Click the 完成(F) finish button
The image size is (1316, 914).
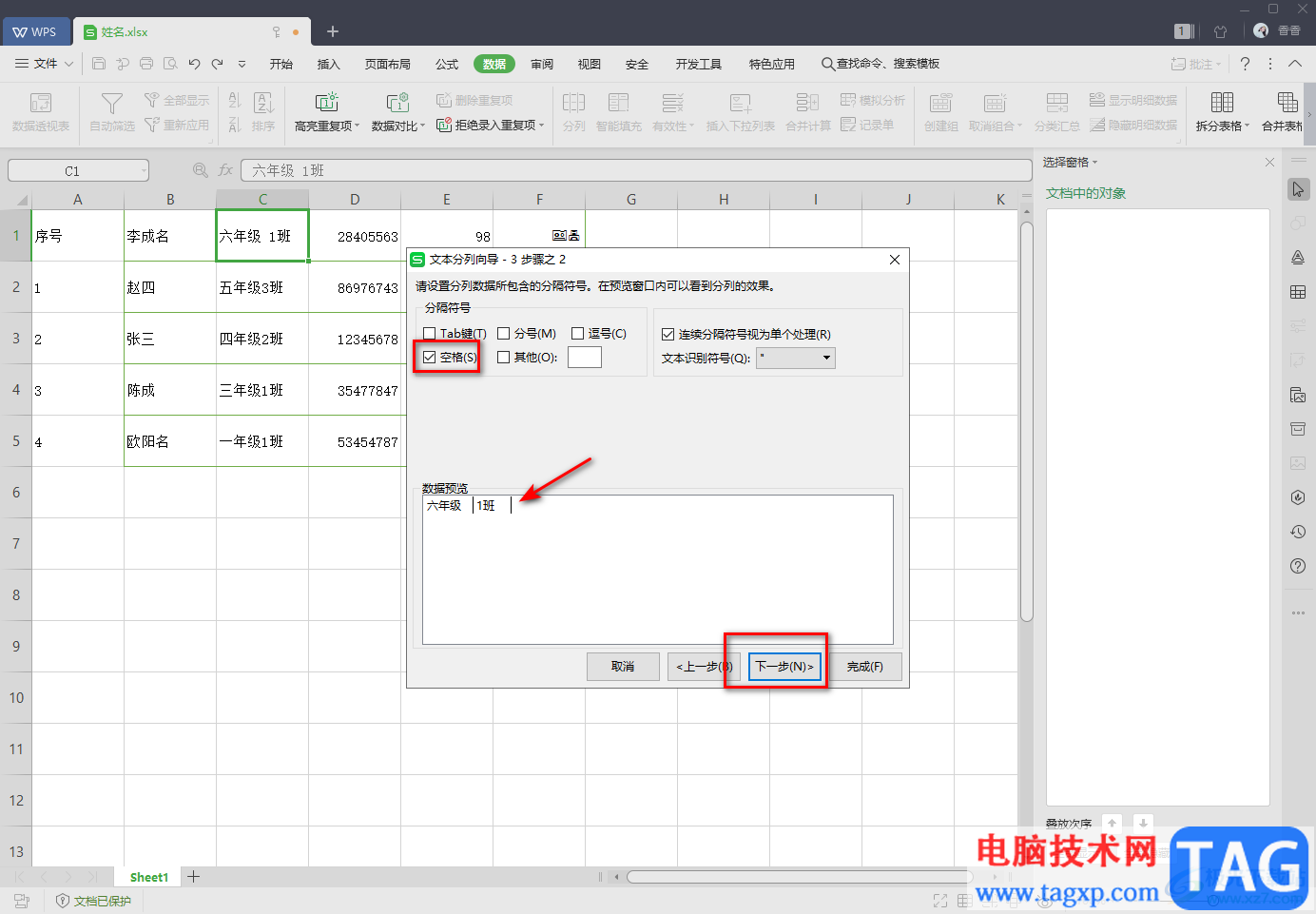(x=865, y=667)
